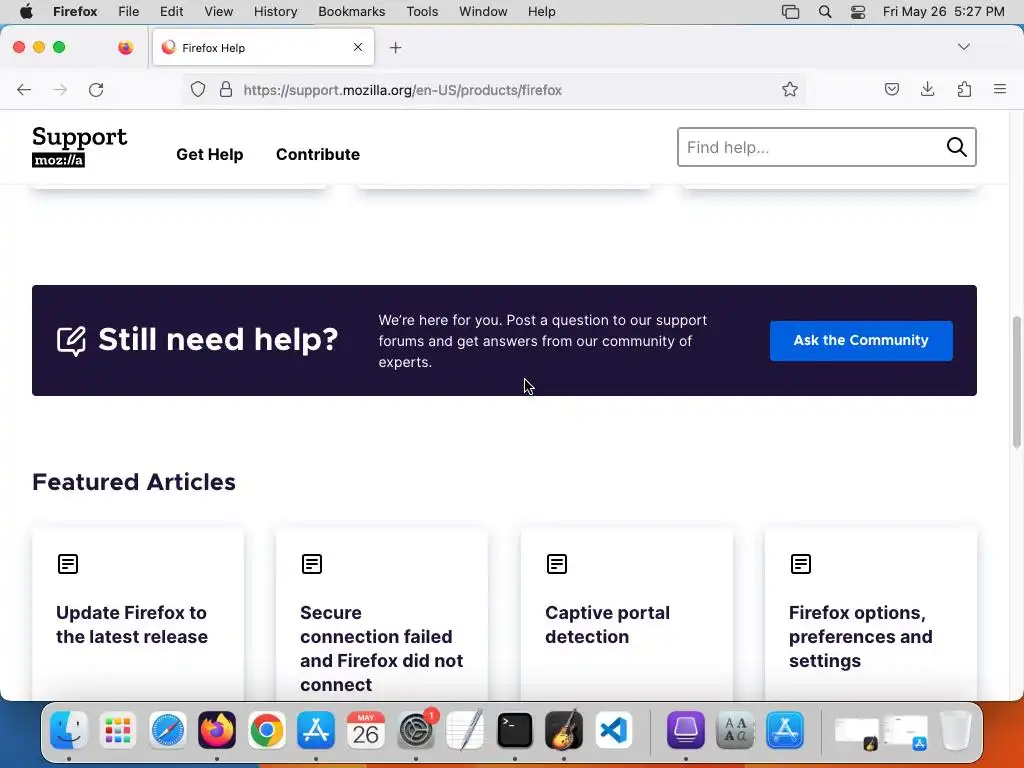
Task: Open a new tab with plus button
Action: pyautogui.click(x=395, y=48)
